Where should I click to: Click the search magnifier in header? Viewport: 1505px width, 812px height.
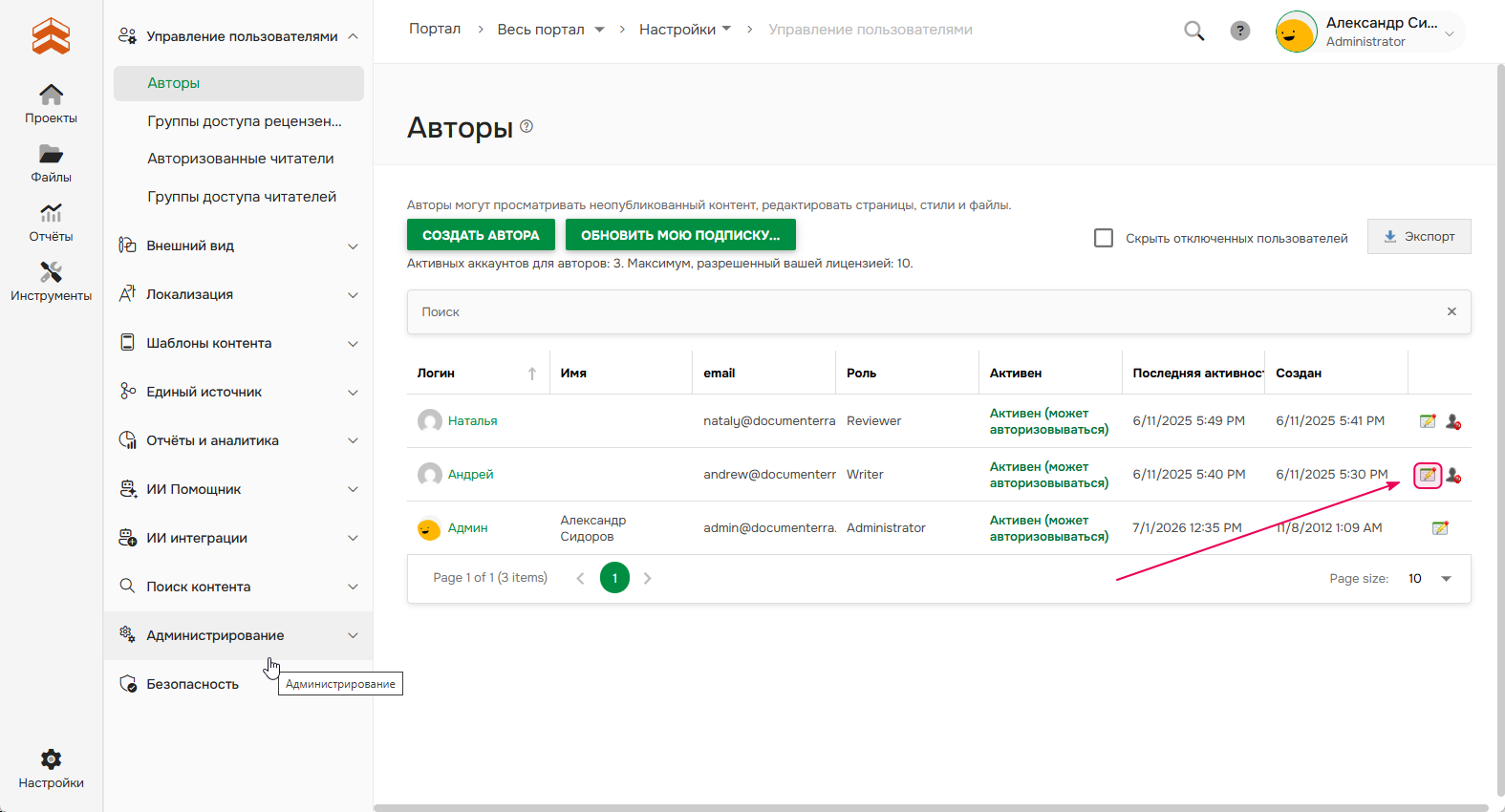tap(1193, 31)
